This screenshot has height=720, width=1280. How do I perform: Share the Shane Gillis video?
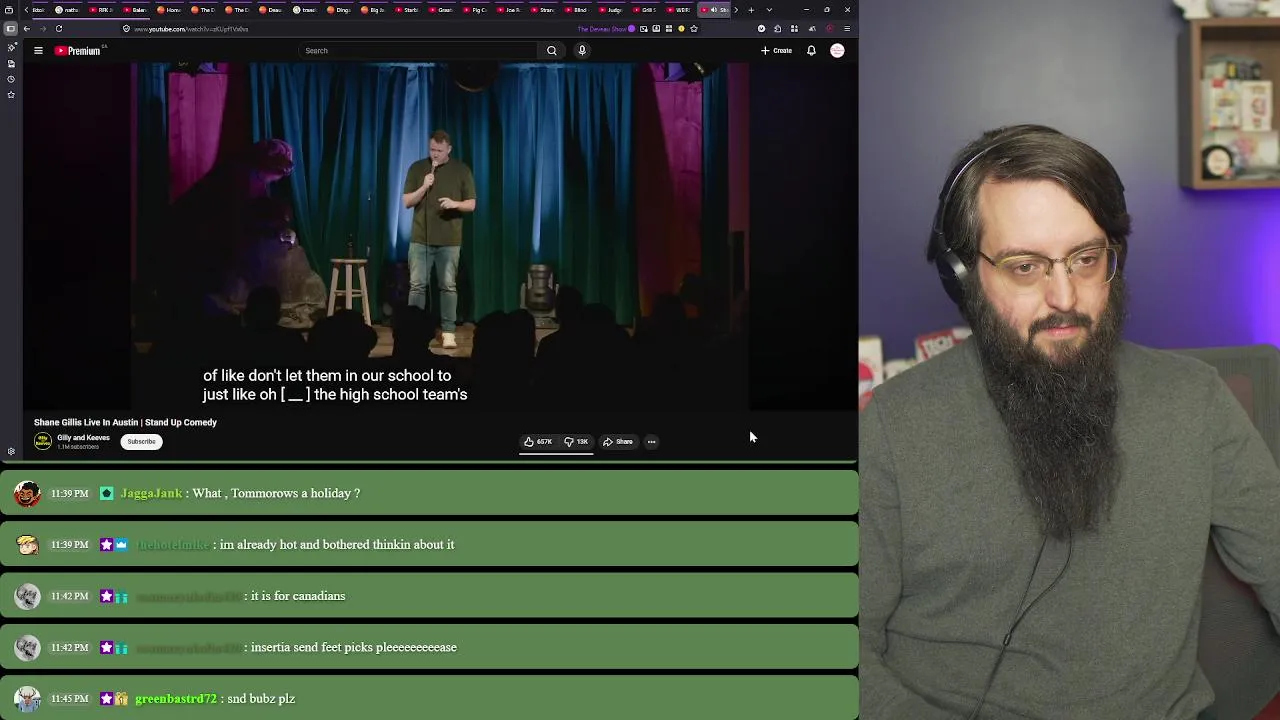618,441
